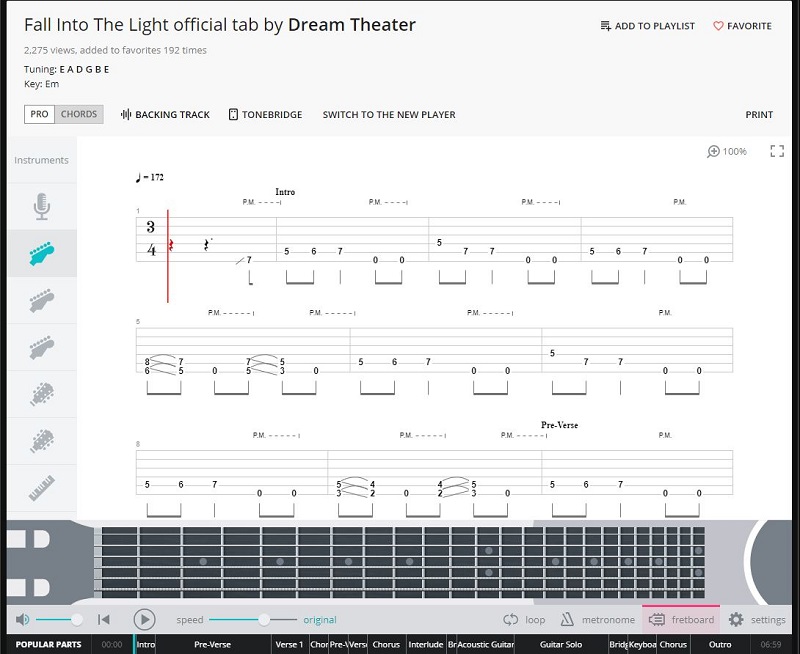The image size is (800, 654).
Task: Jump to the Outro part
Action: click(x=720, y=644)
